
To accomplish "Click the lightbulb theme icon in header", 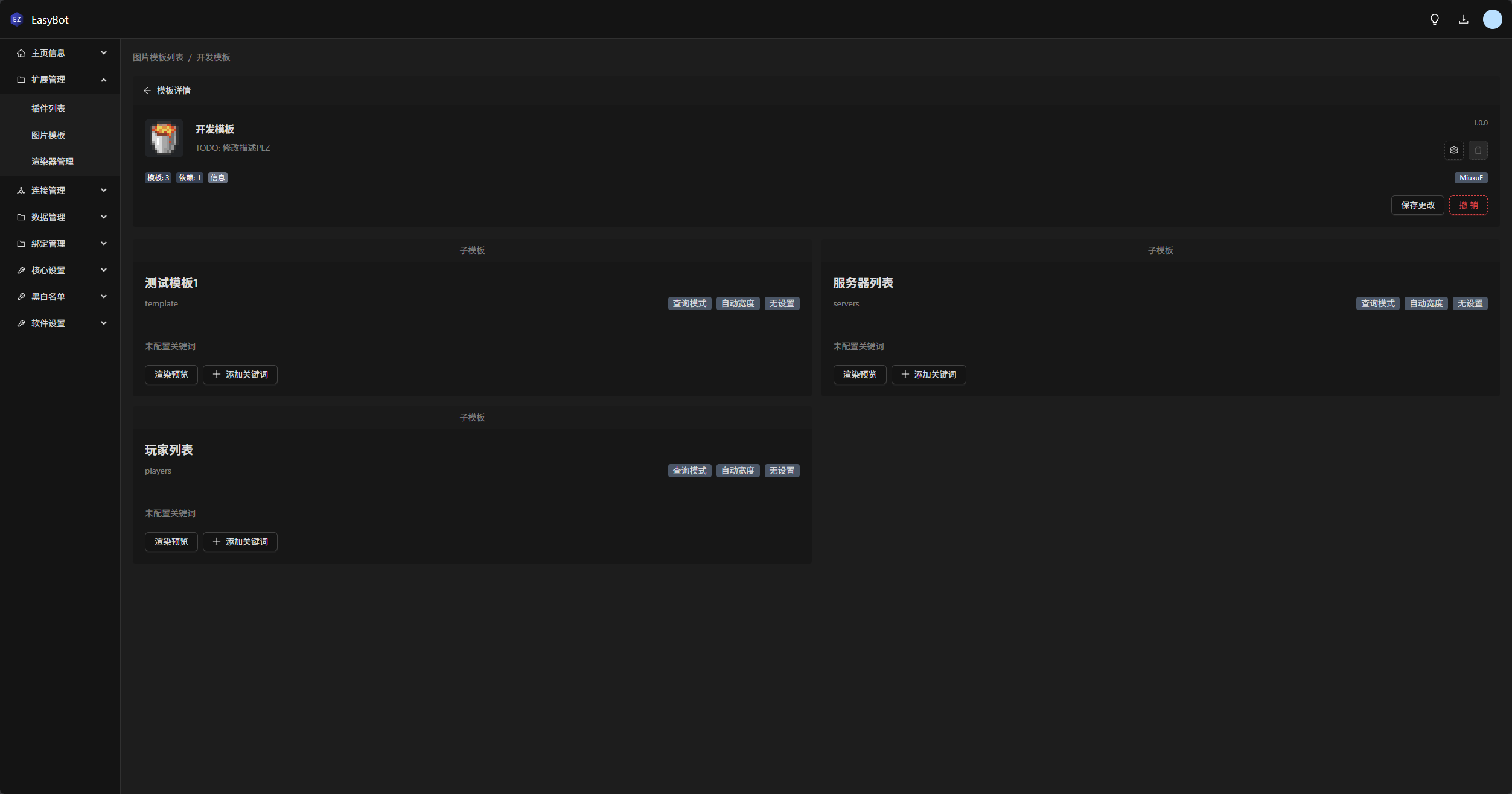I will pos(1435,19).
